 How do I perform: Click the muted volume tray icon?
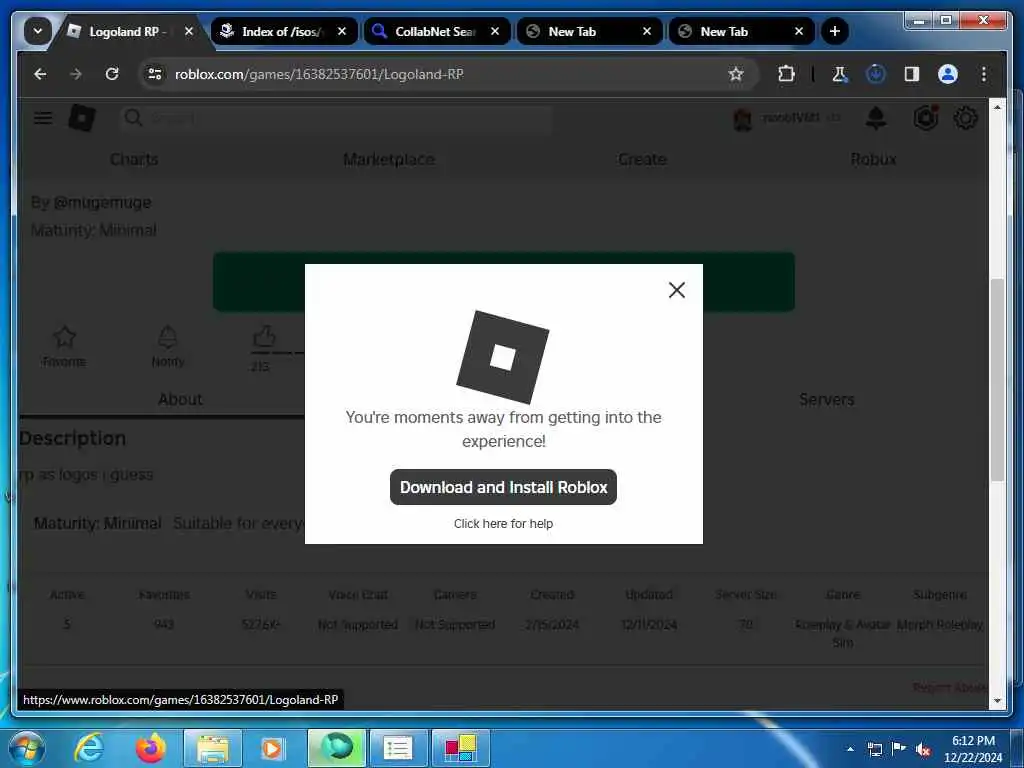click(923, 749)
